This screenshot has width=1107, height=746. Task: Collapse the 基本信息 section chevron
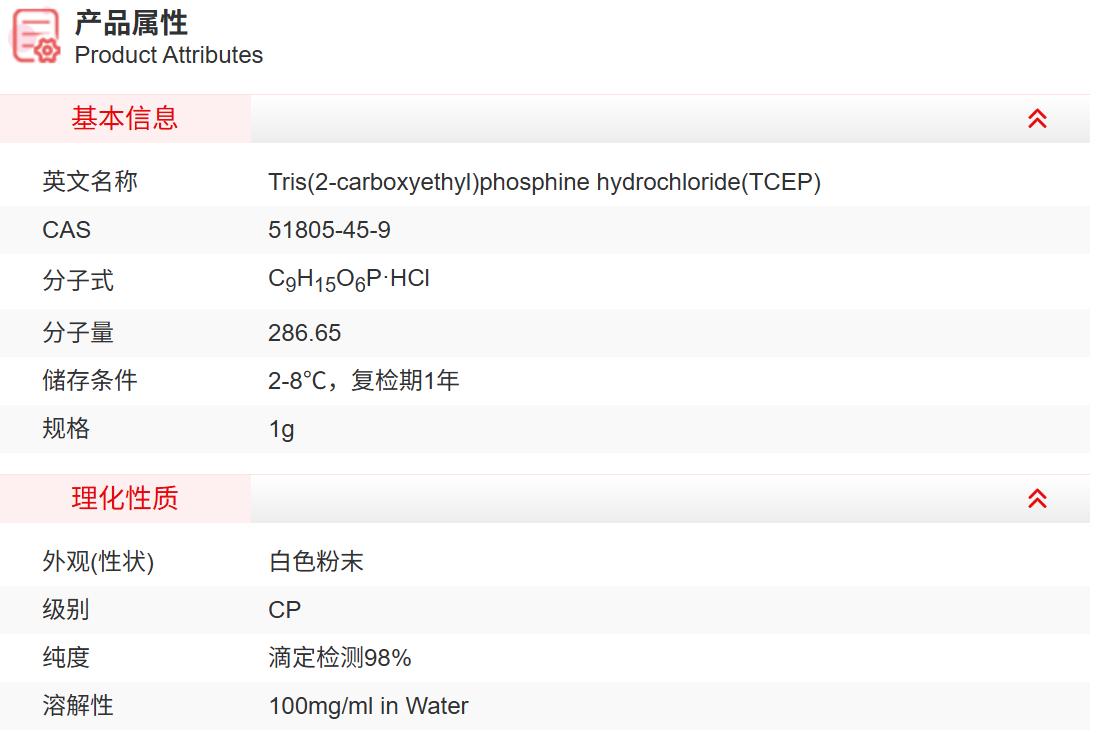pos(1037,119)
